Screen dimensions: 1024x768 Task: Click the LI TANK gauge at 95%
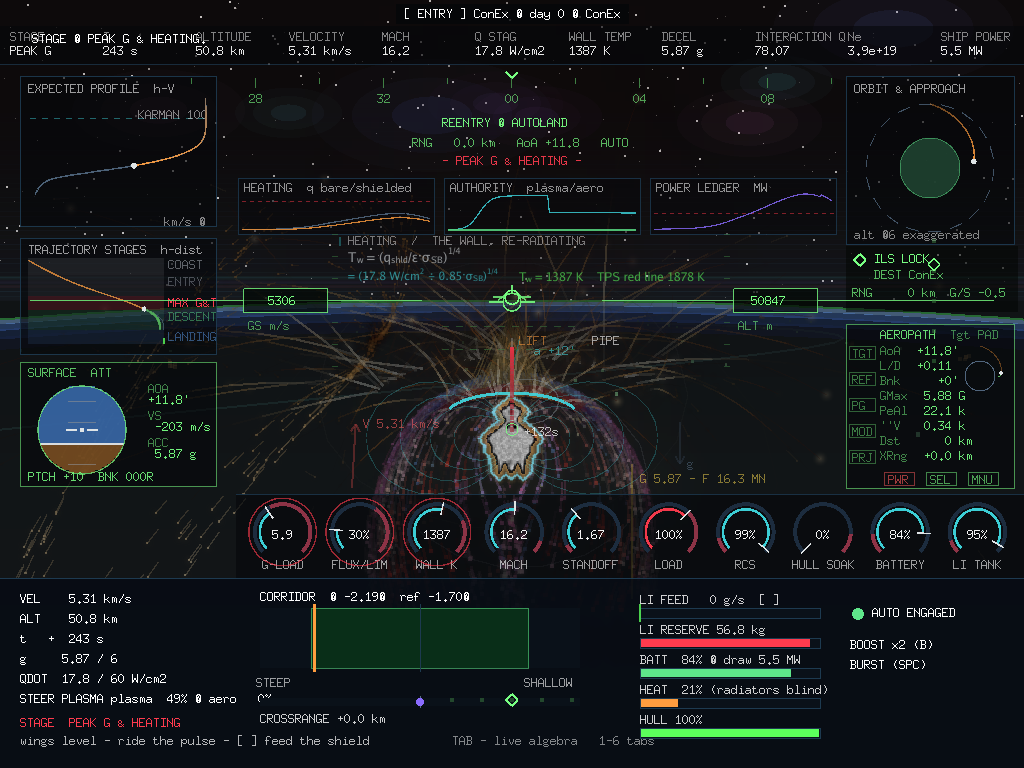pyautogui.click(x=977, y=533)
